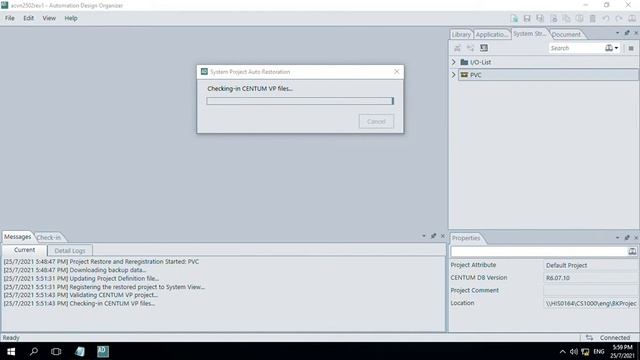Viewport: 640px width, 360px height.
Task: Click the book icon at toolbar end
Action: [632, 18]
